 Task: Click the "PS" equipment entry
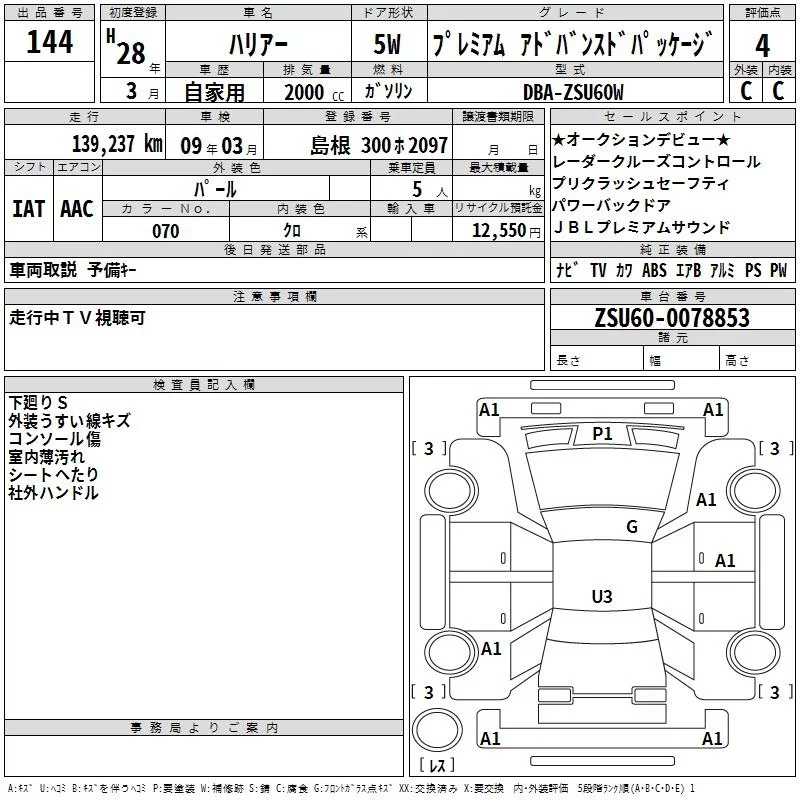click(753, 270)
